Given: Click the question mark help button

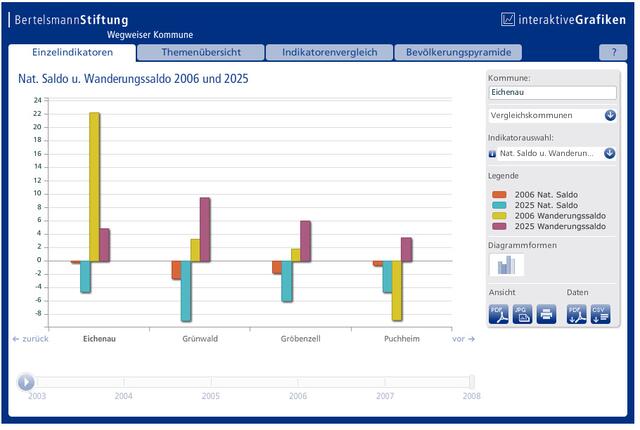Looking at the screenshot, I should coord(613,52).
